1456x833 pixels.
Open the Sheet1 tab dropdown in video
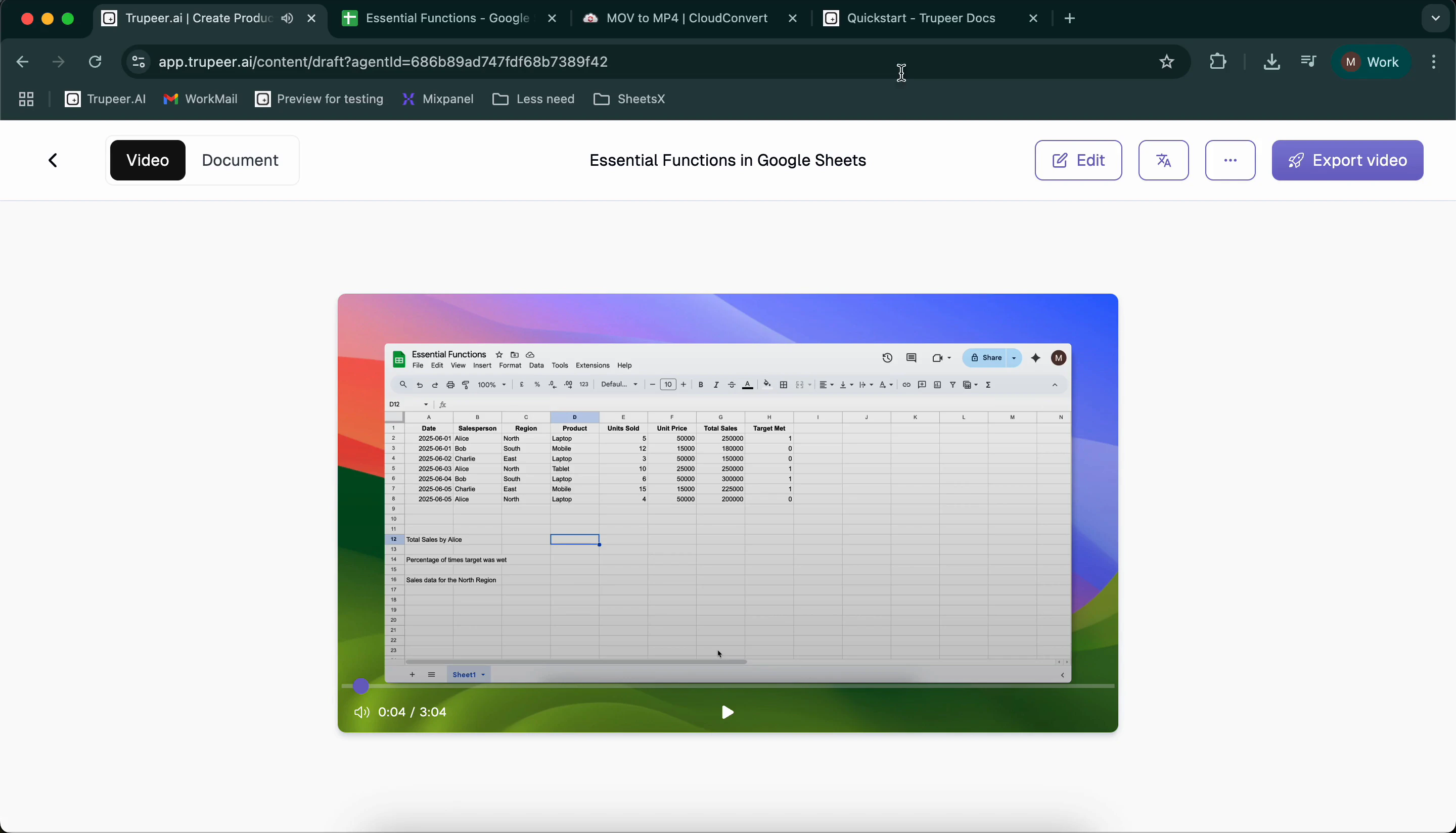pyautogui.click(x=482, y=674)
